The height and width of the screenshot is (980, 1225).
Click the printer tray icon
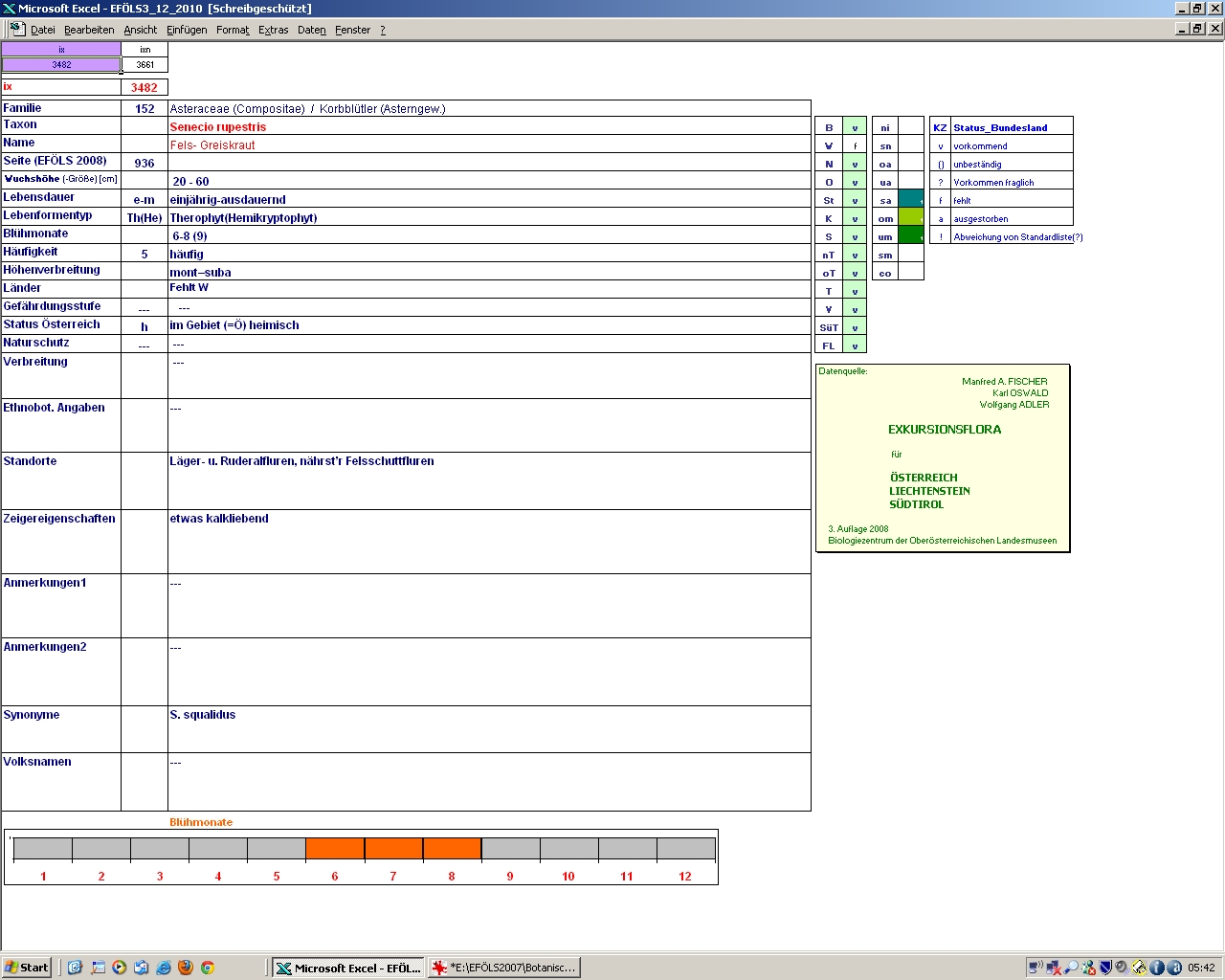[x=1139, y=968]
